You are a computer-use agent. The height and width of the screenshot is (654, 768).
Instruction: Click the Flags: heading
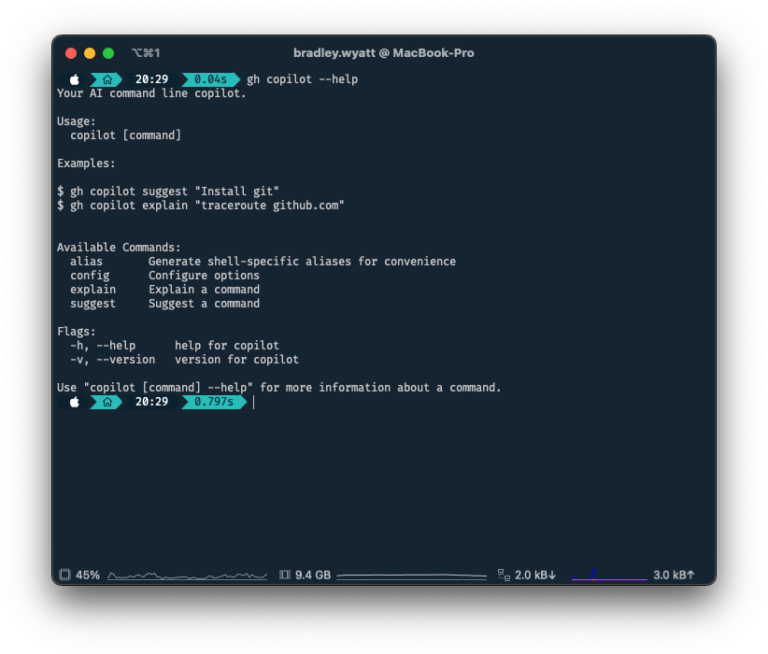point(76,332)
